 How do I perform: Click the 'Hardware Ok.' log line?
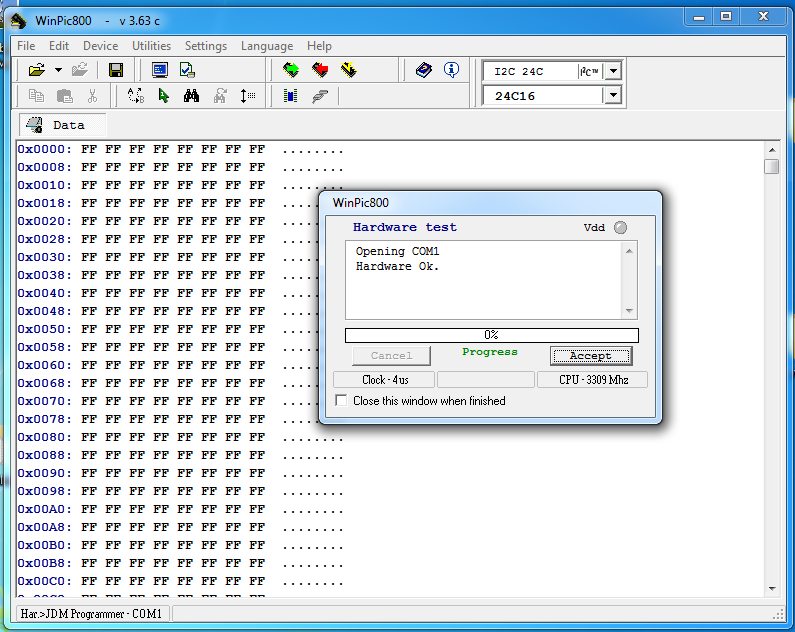[x=397, y=266]
